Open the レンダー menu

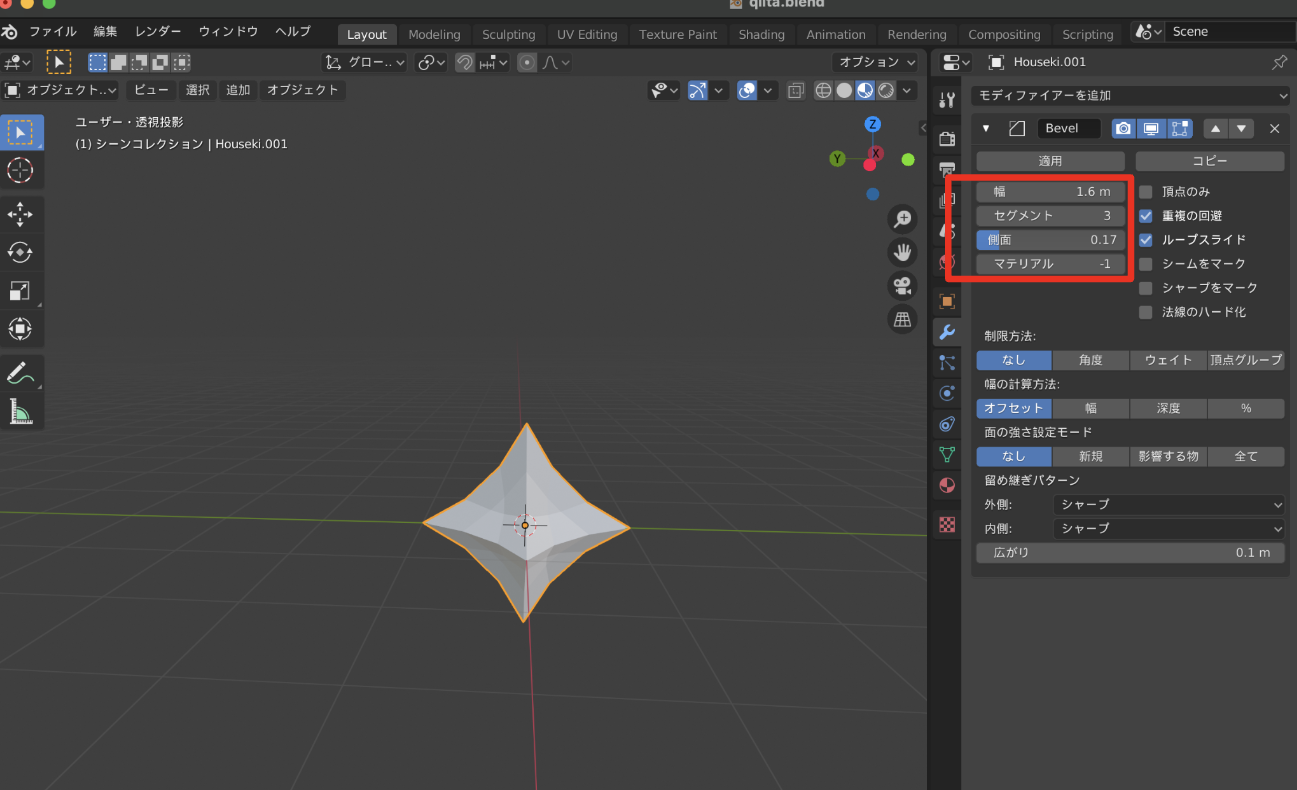(x=158, y=32)
